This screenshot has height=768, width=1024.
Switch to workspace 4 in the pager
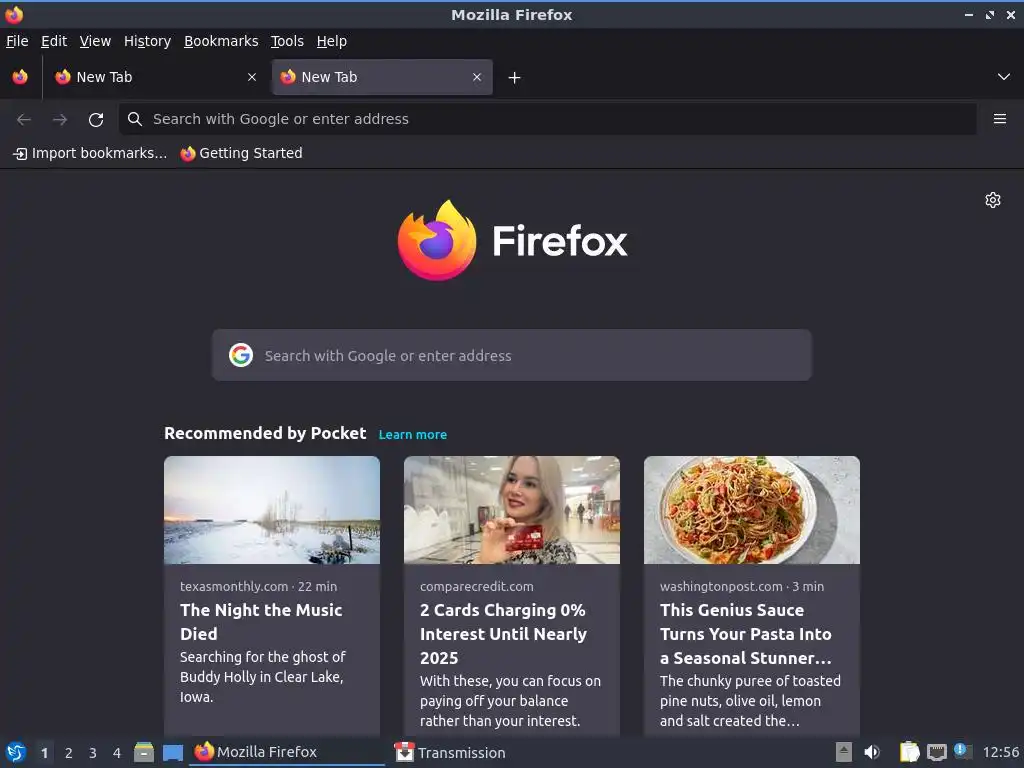117,753
